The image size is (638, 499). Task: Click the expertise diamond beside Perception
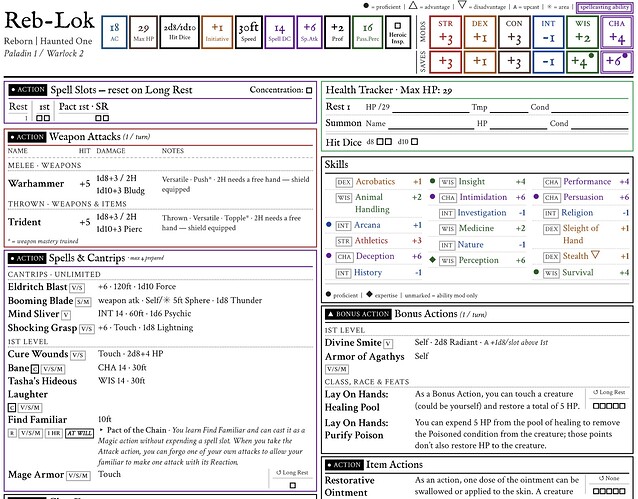433,259
